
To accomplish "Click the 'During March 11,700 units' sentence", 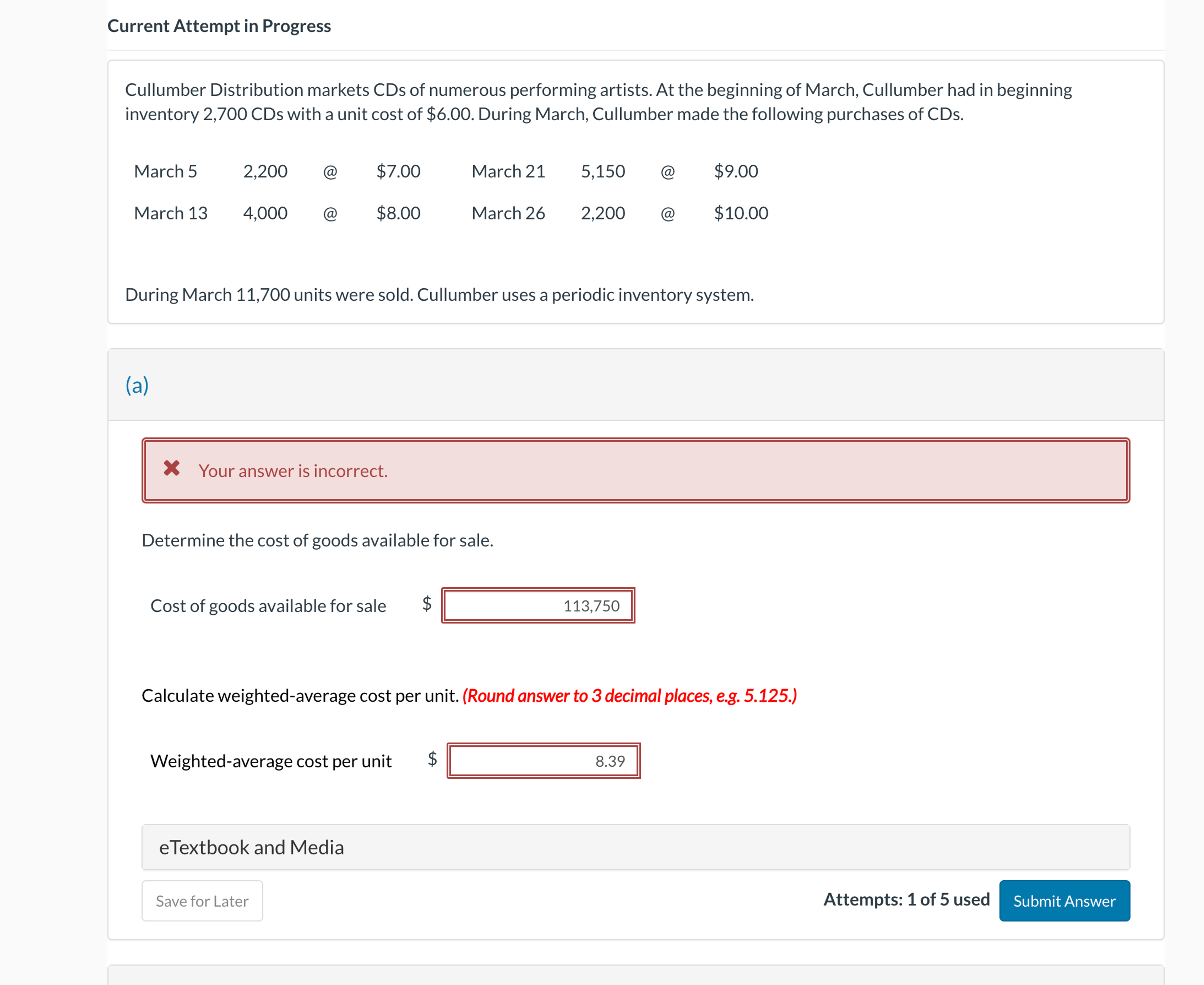I will (x=439, y=295).
